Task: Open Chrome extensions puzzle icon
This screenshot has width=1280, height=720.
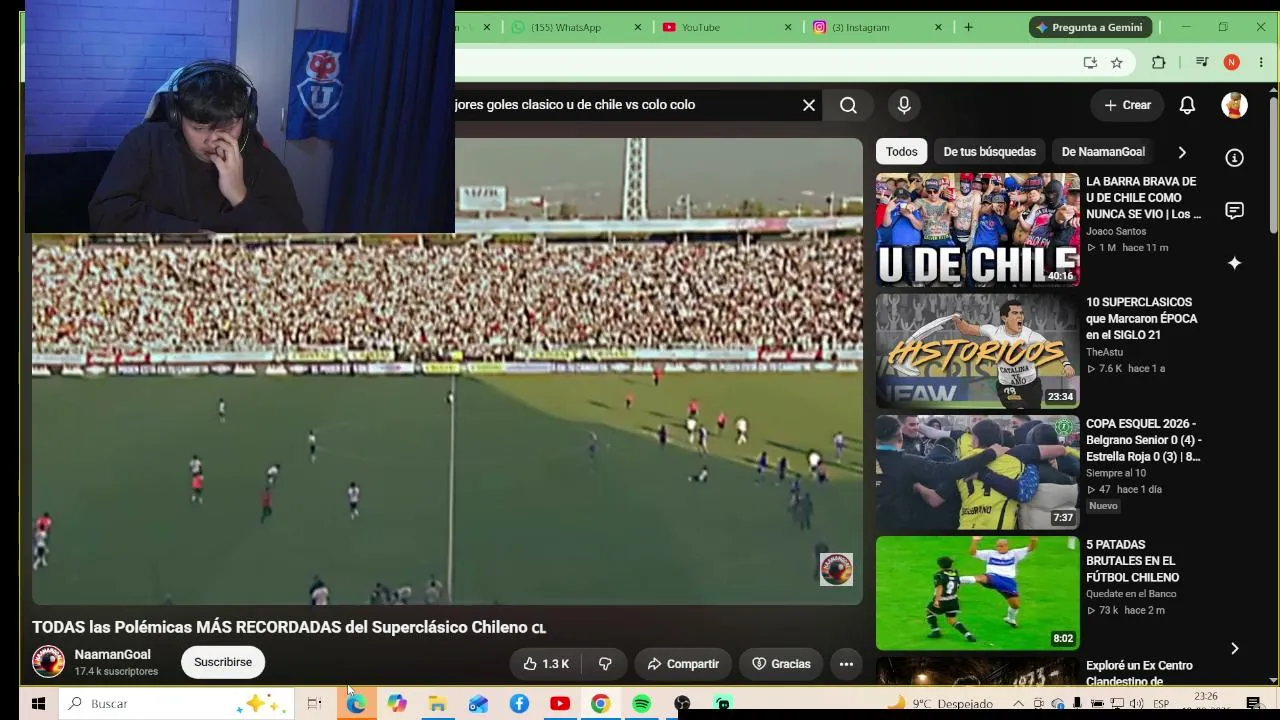Action: 1158,62
